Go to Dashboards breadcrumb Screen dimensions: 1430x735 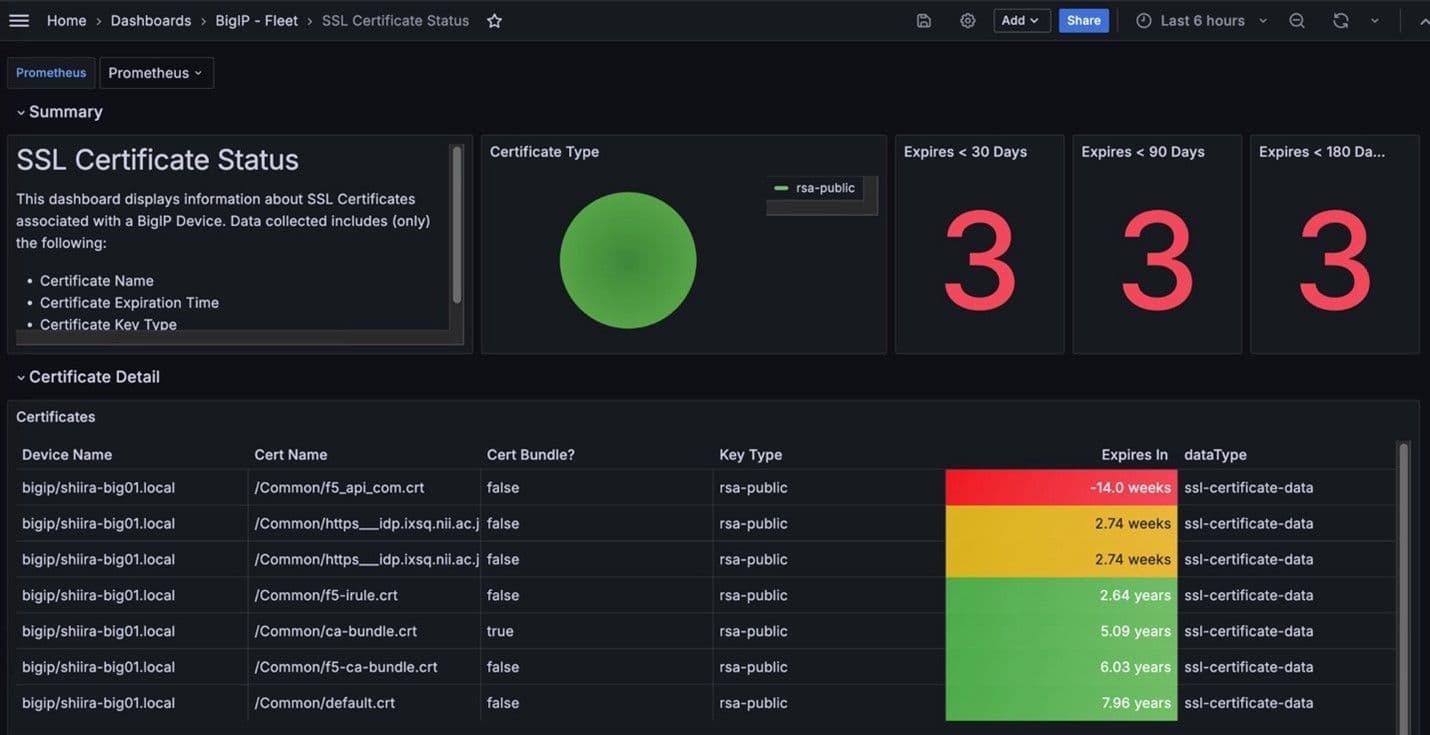point(151,21)
